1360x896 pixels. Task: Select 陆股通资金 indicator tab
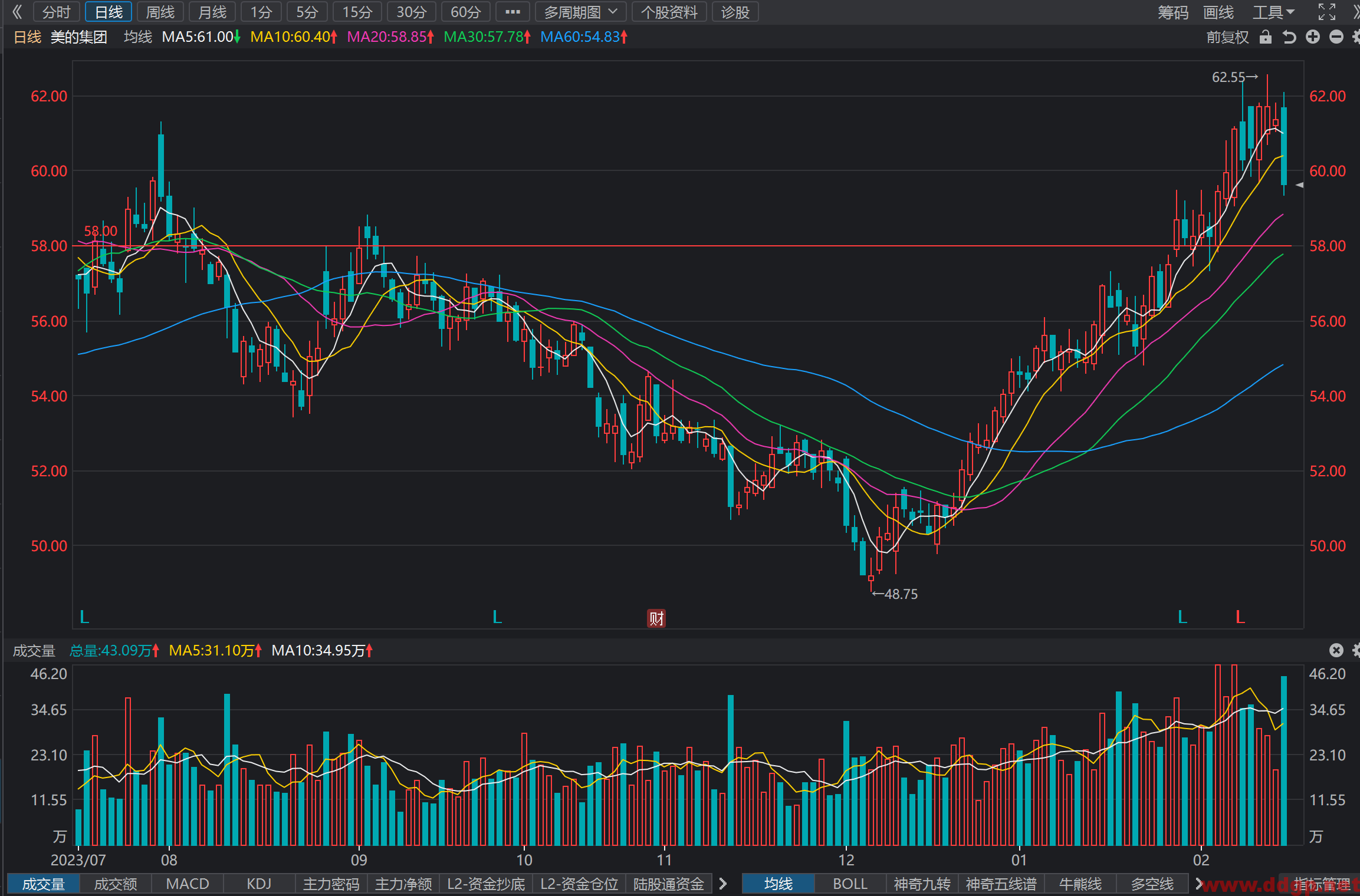669,884
